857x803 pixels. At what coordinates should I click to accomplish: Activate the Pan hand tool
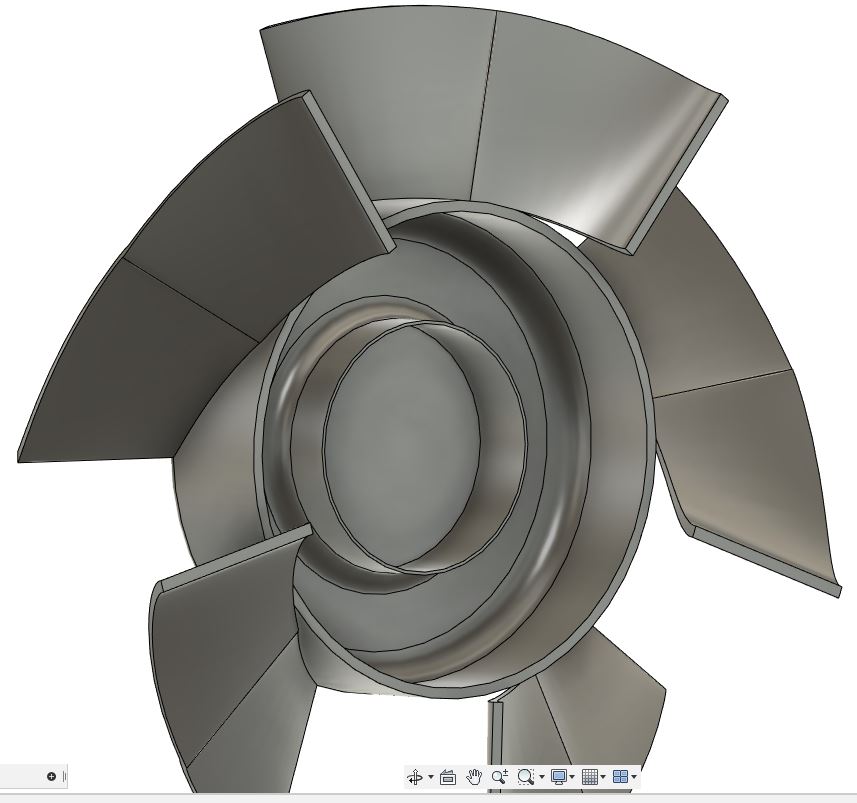(x=474, y=777)
